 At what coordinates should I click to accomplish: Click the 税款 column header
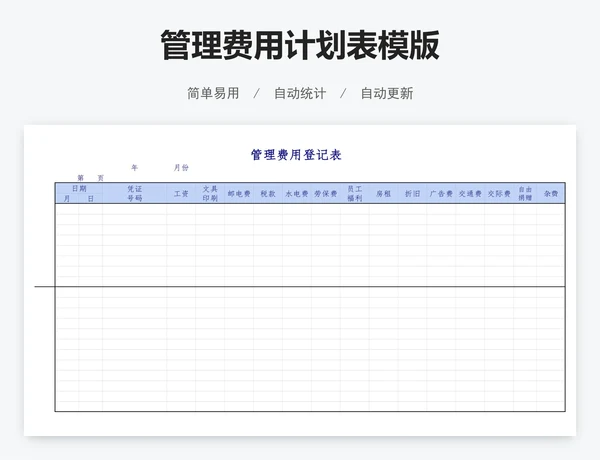(x=268, y=193)
